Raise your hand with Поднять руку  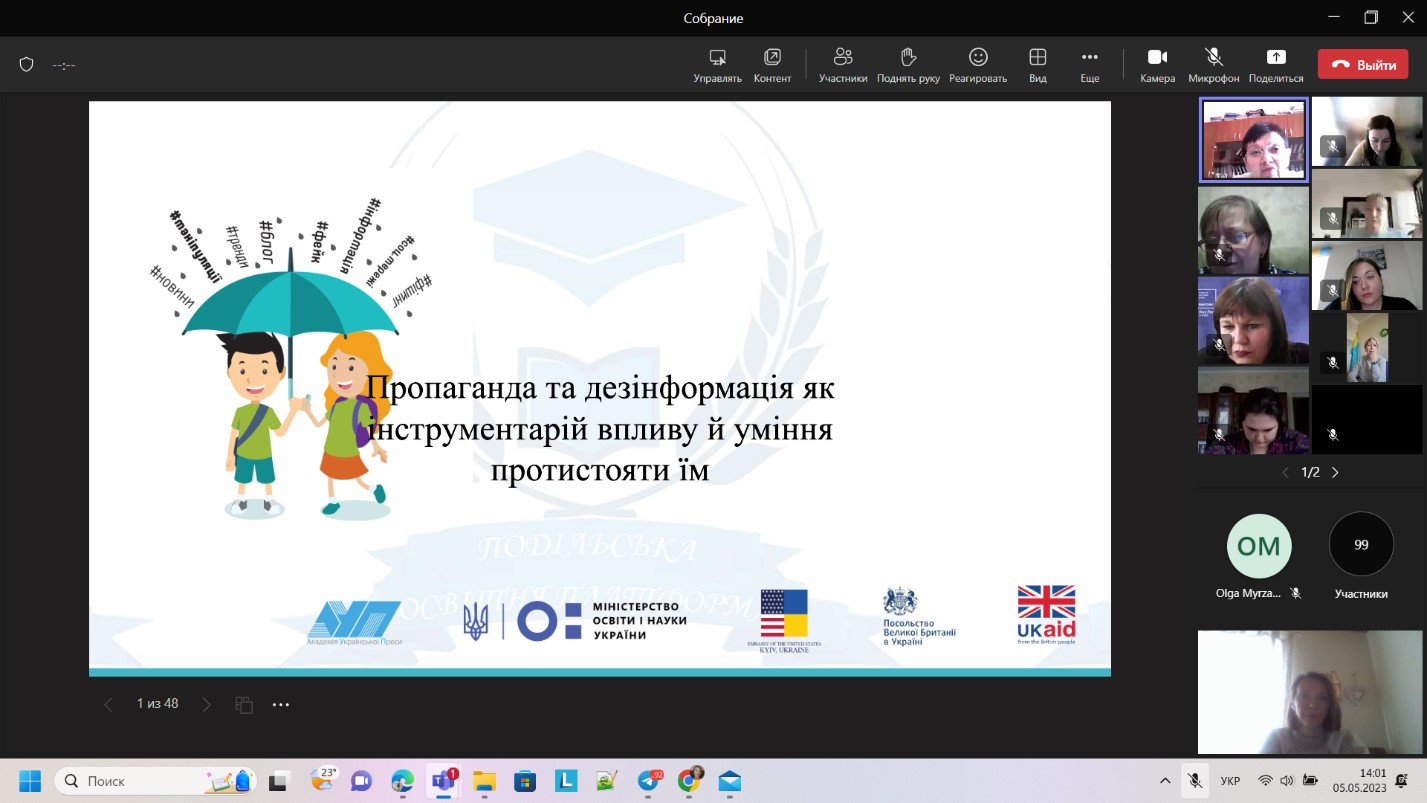coord(908,65)
